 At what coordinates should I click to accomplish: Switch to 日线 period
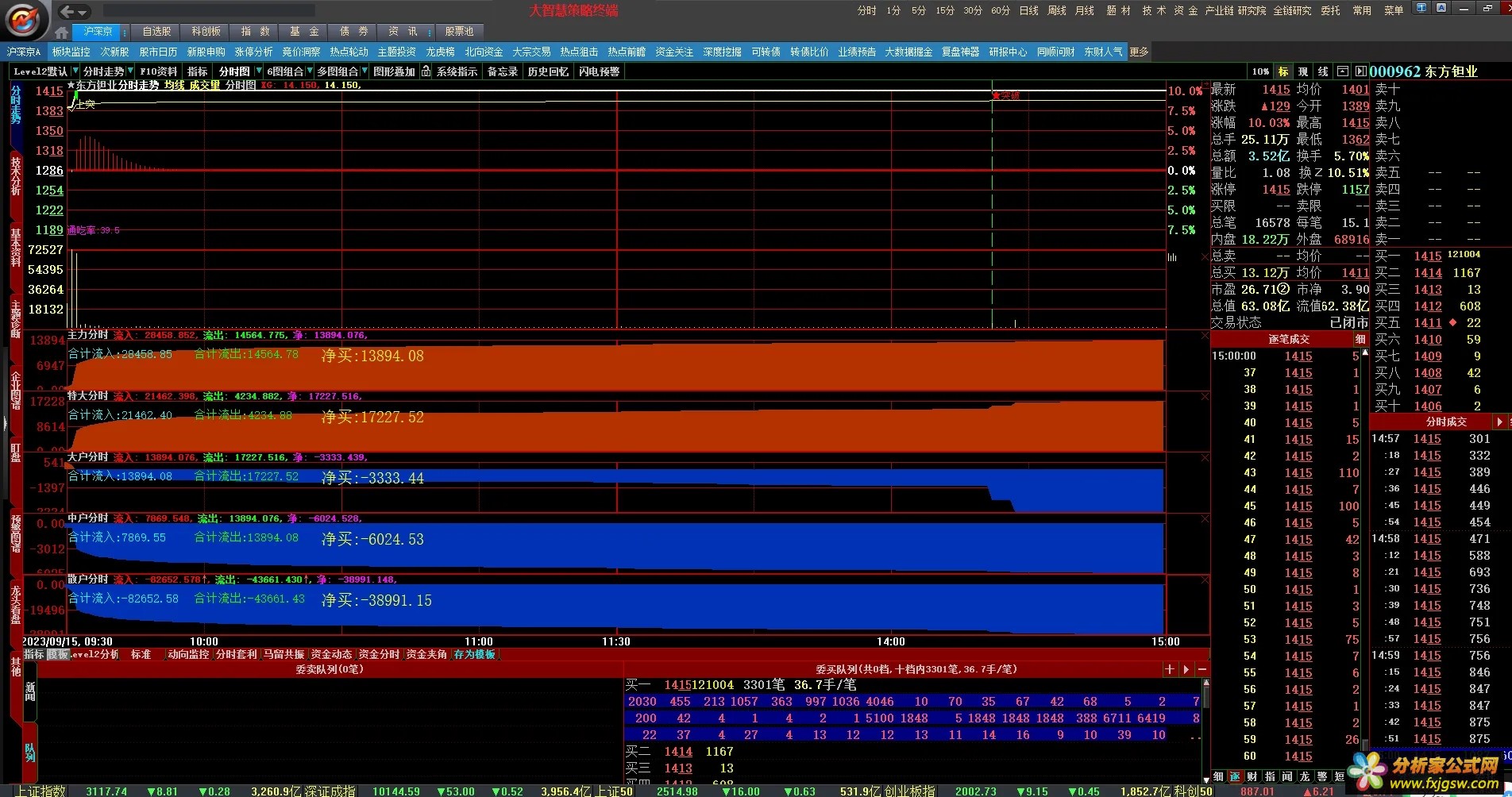(1029, 10)
